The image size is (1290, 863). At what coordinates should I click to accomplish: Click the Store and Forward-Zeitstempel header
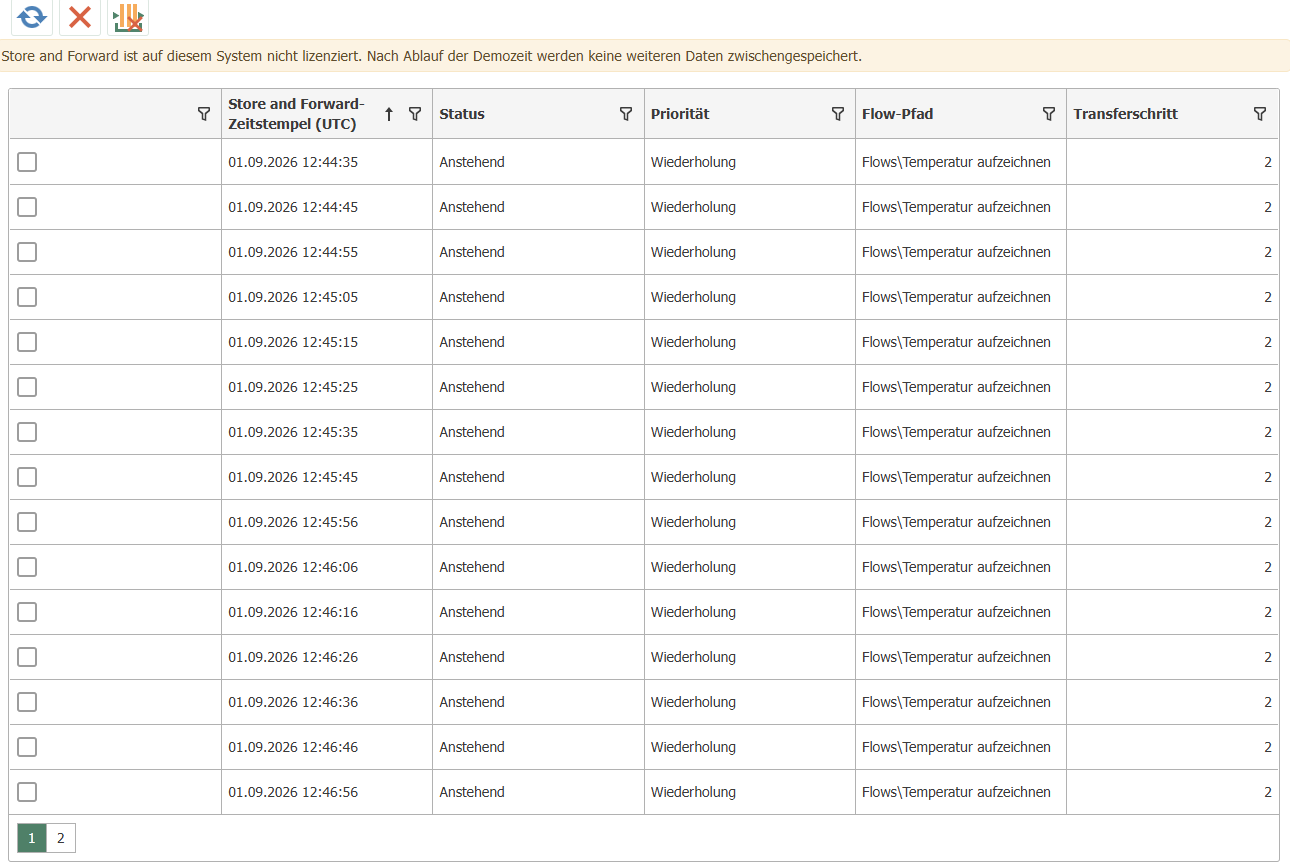pyautogui.click(x=297, y=114)
